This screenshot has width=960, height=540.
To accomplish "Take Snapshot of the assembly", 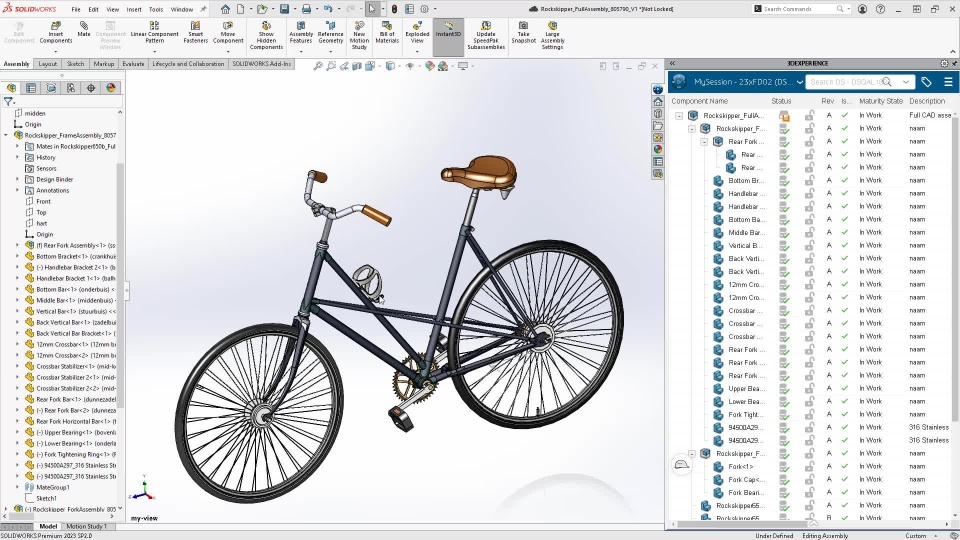I will [523, 33].
